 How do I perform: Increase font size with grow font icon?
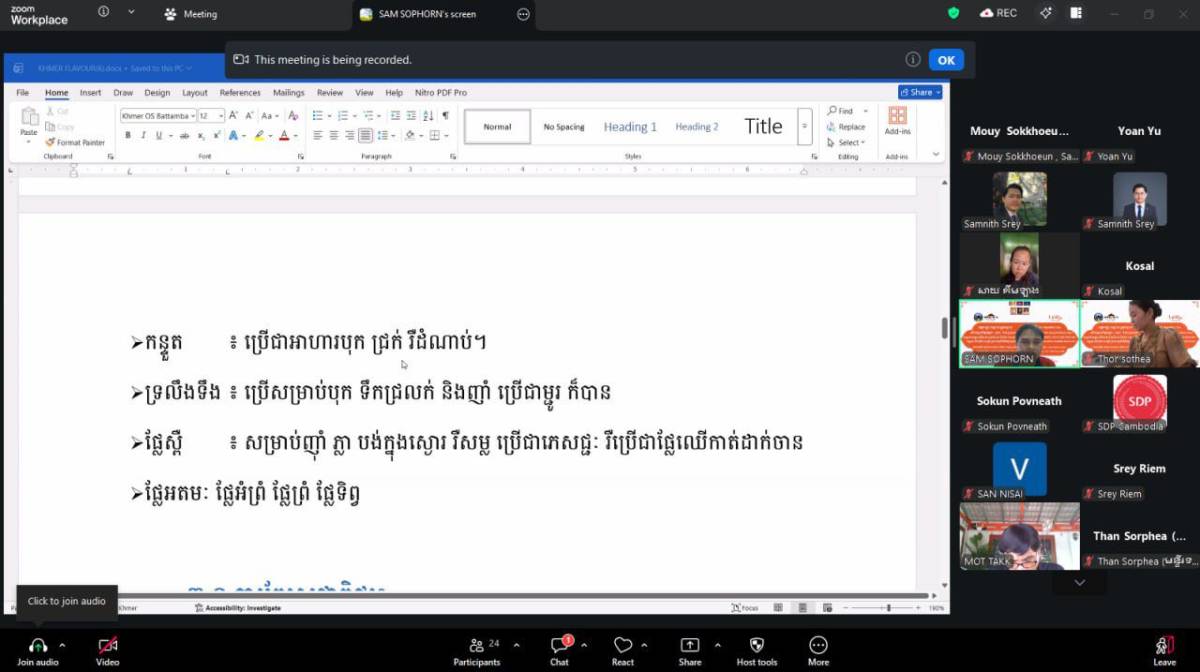click(234, 116)
